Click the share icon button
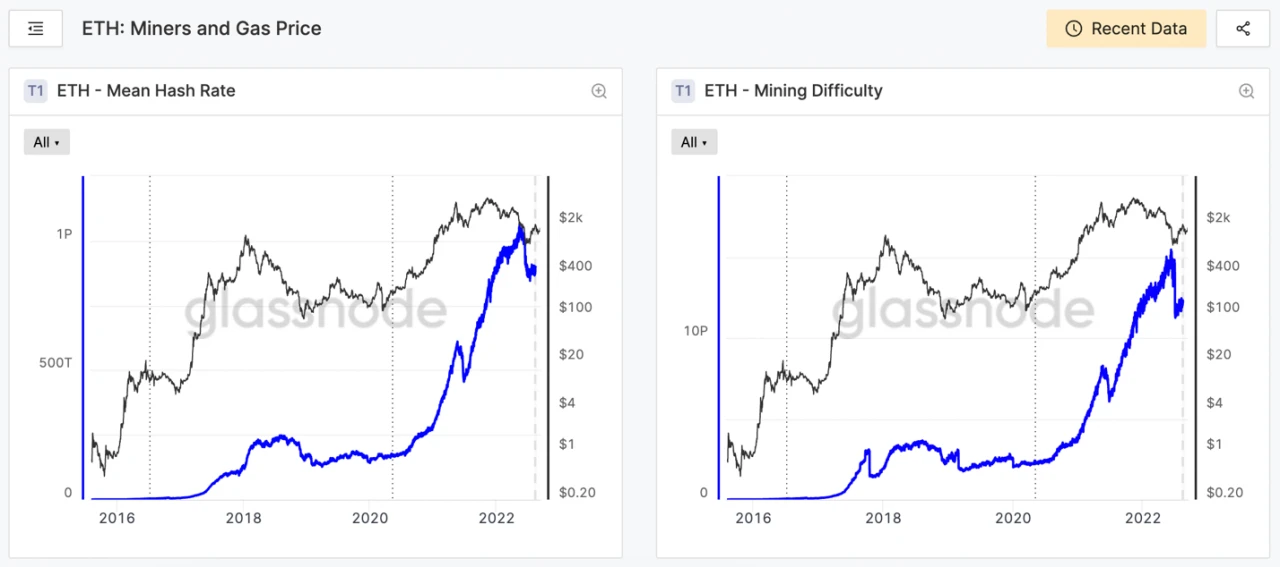This screenshot has height=567, width=1280. [1243, 29]
